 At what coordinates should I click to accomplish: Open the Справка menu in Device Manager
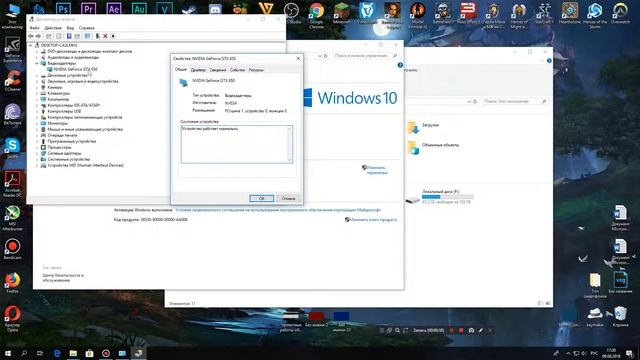point(87,28)
